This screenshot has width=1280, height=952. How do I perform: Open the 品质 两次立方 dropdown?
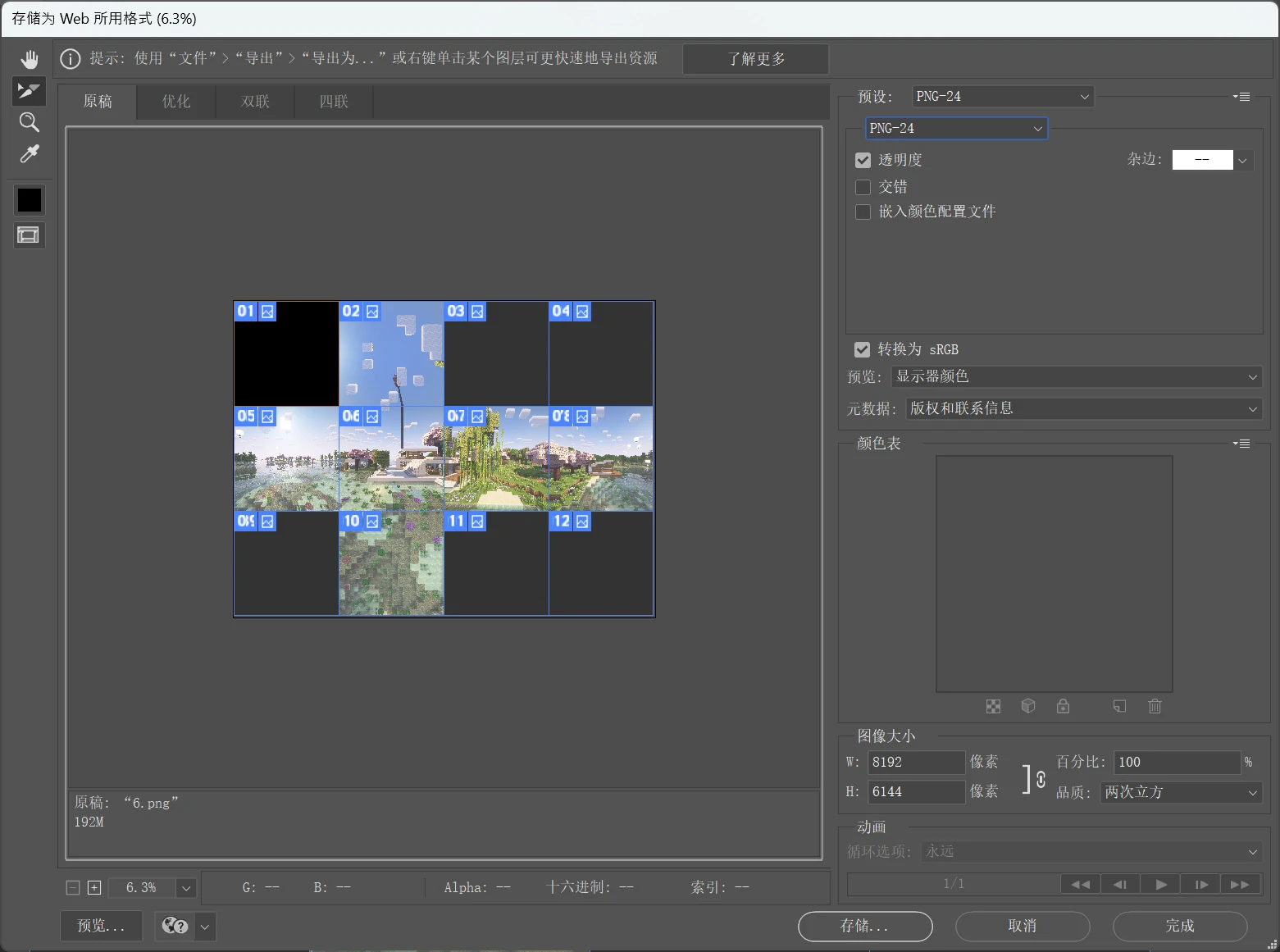coord(1181,793)
